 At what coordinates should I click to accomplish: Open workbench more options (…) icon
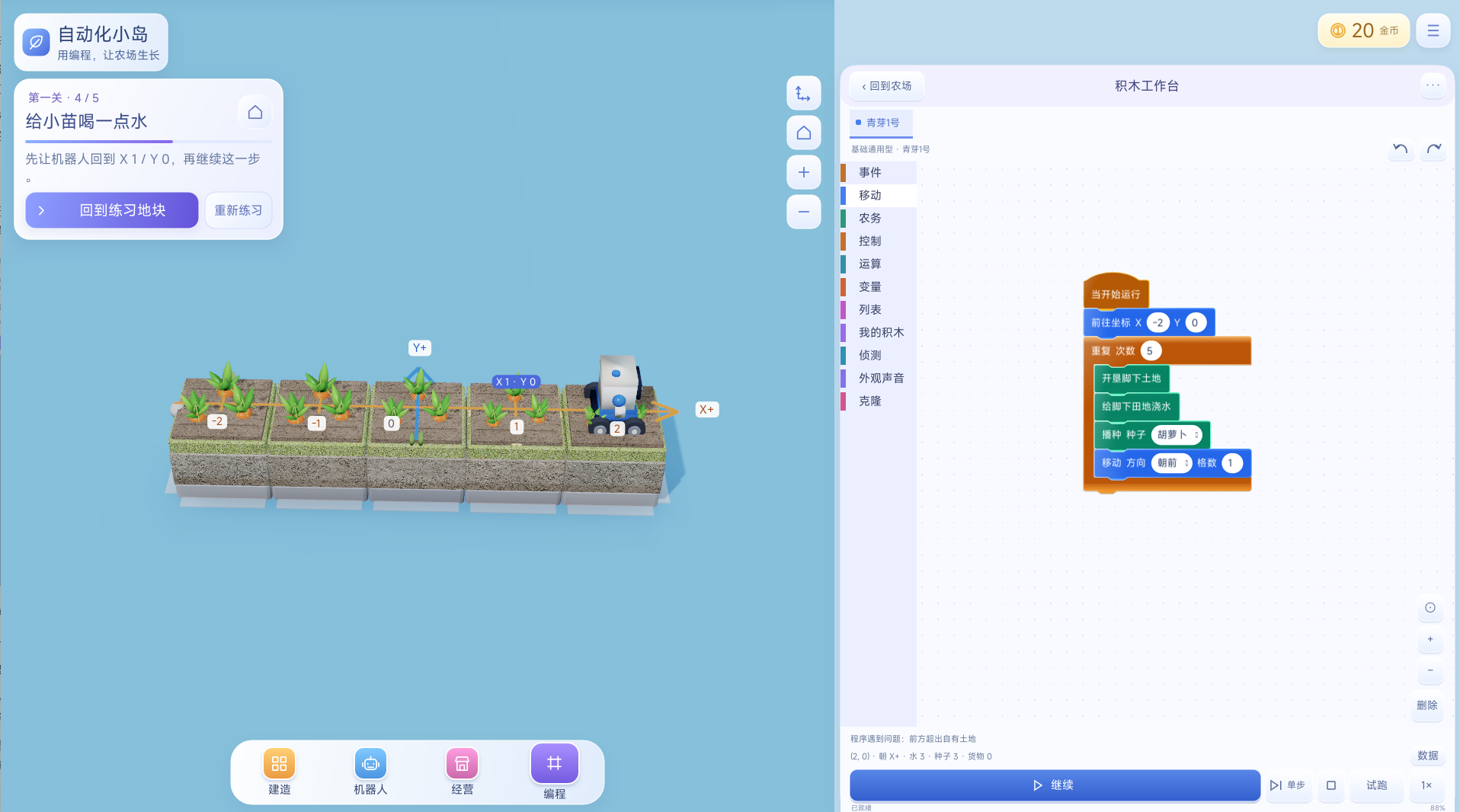(x=1433, y=85)
